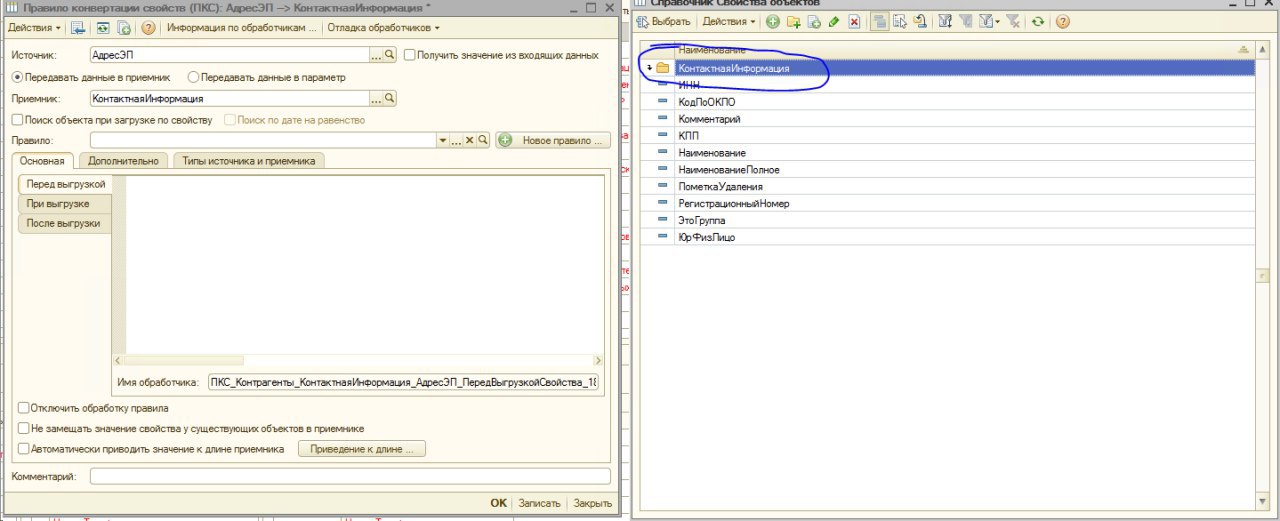Click into Комментарий input field

click(350, 476)
